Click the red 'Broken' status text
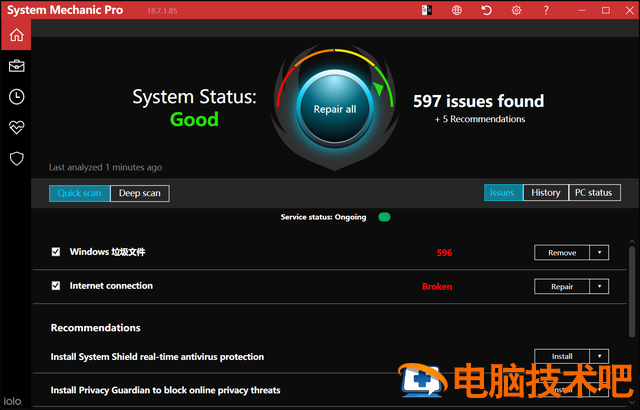This screenshot has width=640, height=410. [x=437, y=286]
